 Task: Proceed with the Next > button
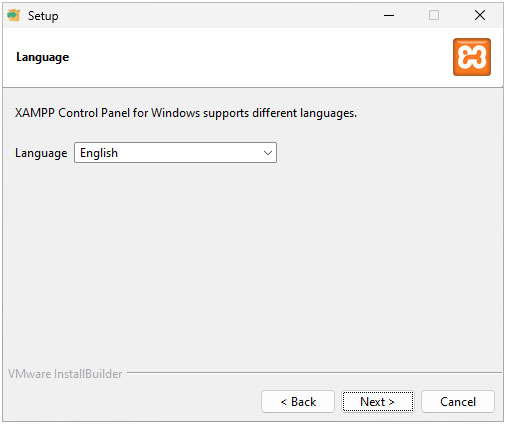[378, 402]
